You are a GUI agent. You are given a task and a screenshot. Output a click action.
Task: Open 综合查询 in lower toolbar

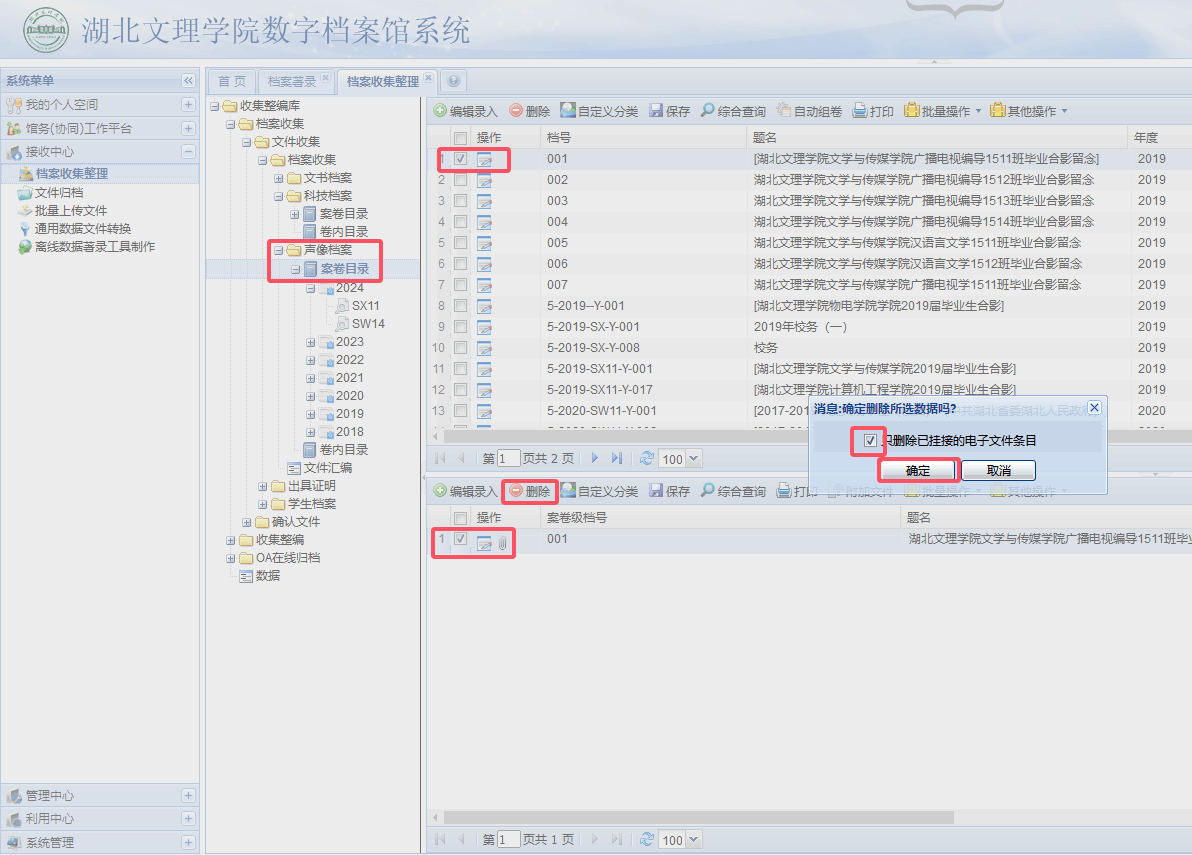[733, 491]
